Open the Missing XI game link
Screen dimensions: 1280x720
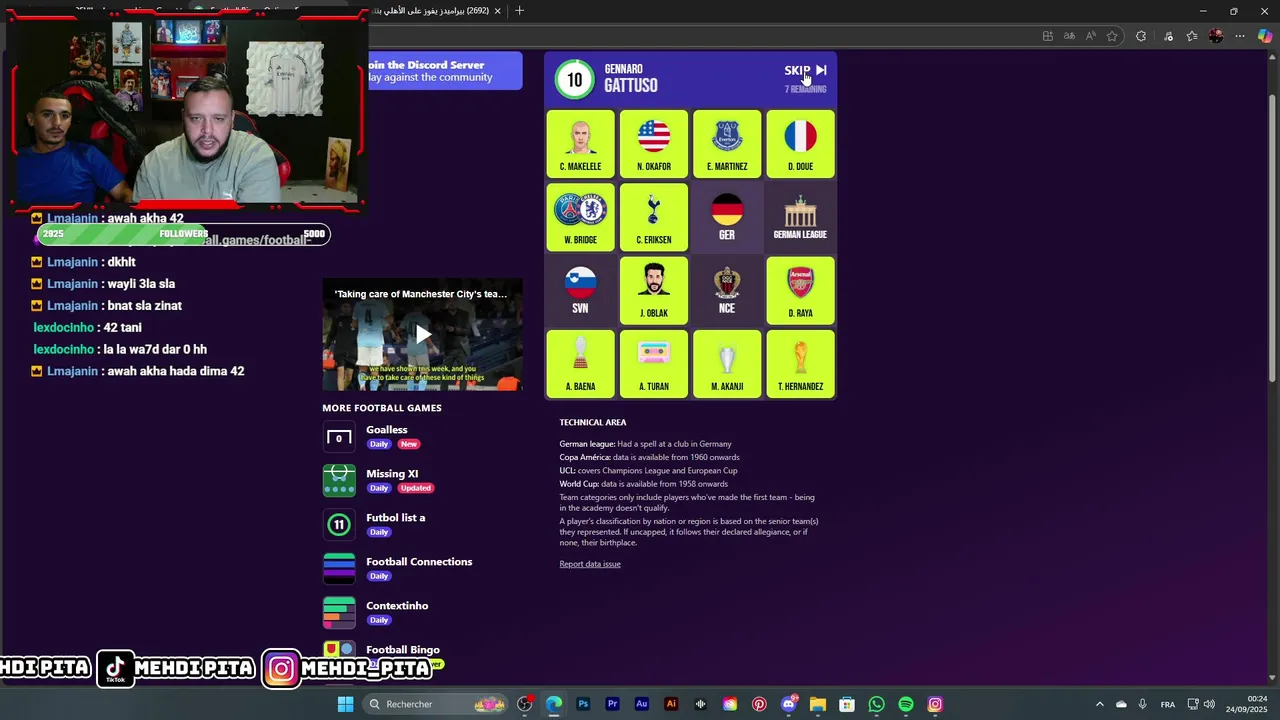click(392, 474)
